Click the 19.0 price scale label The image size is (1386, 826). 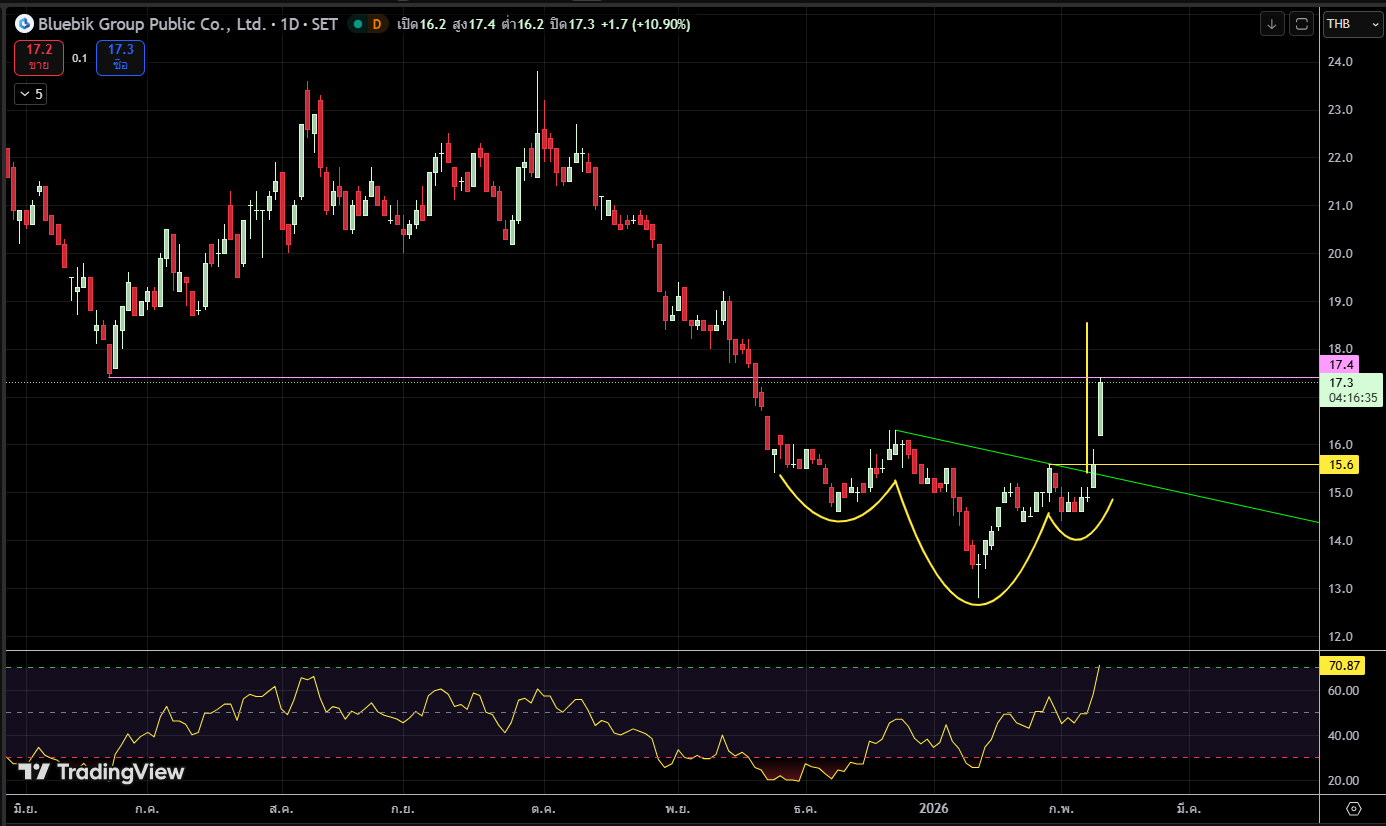tap(1341, 302)
